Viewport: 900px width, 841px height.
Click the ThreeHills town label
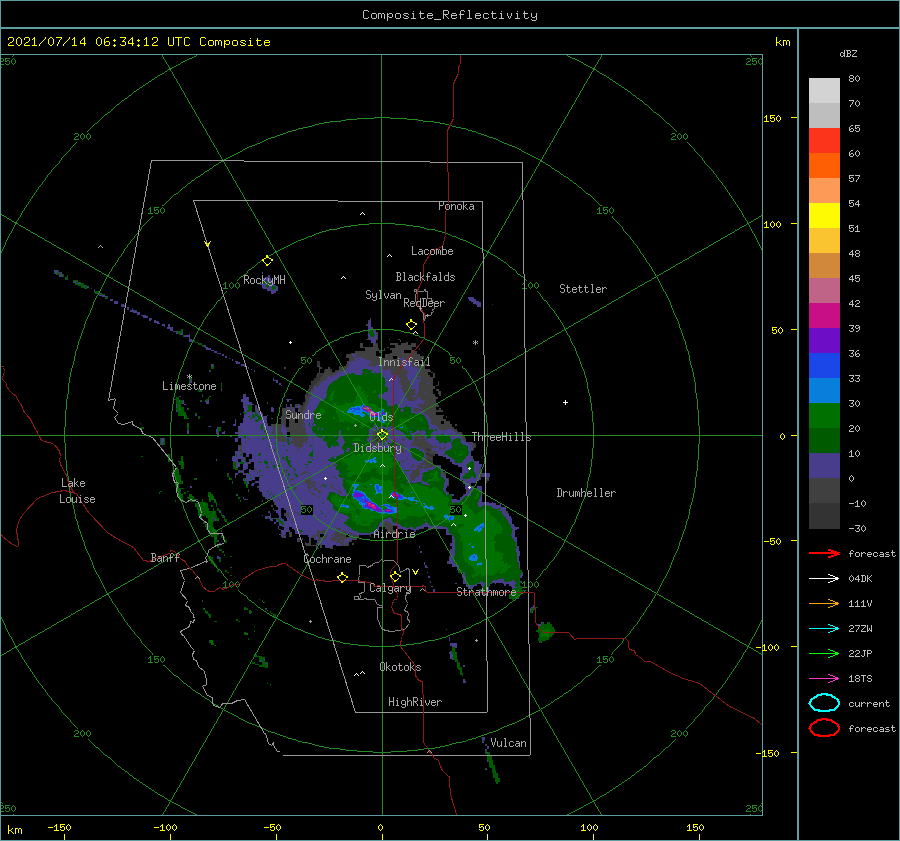pos(502,437)
